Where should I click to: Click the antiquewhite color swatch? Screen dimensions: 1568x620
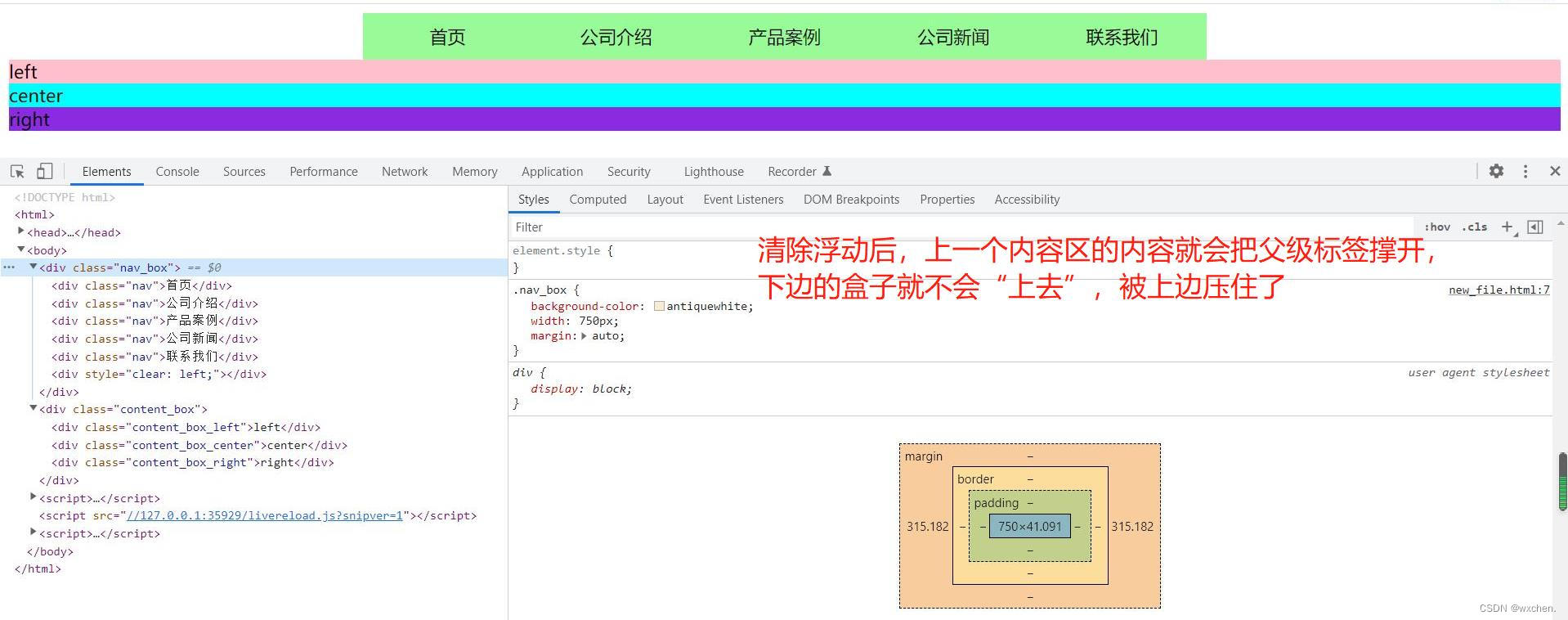pos(659,307)
